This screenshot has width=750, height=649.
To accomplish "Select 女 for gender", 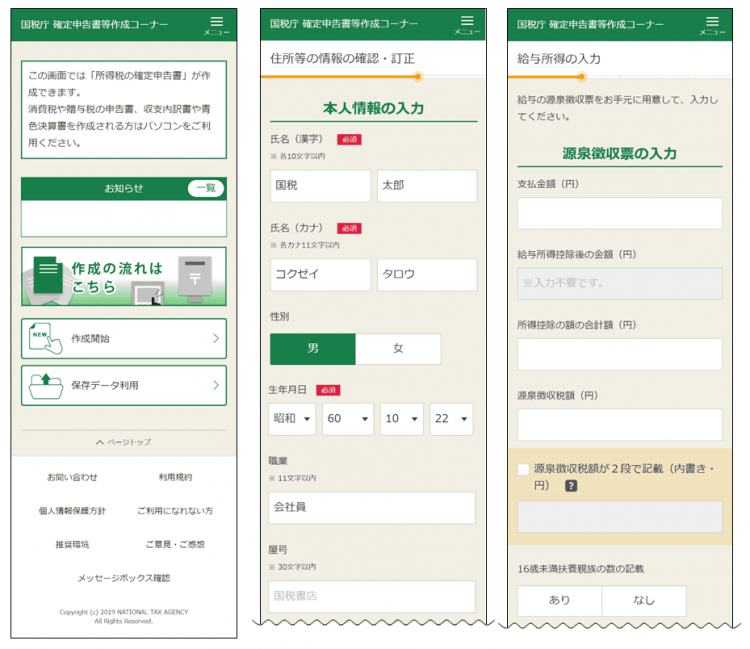I will point(398,349).
